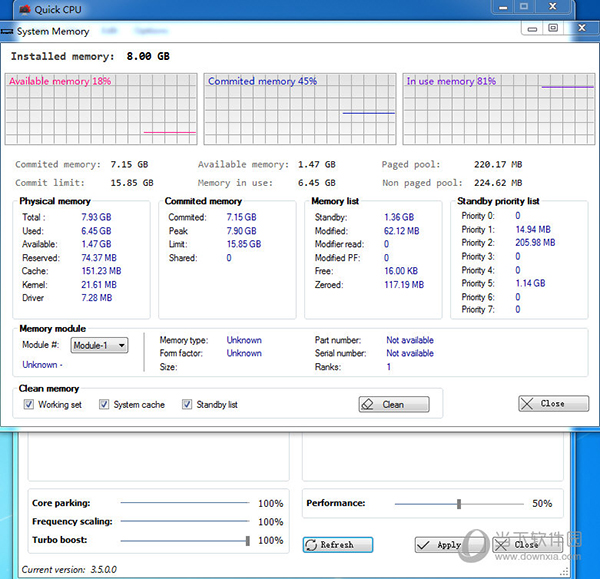Minimize the System Memory window

[530, 28]
